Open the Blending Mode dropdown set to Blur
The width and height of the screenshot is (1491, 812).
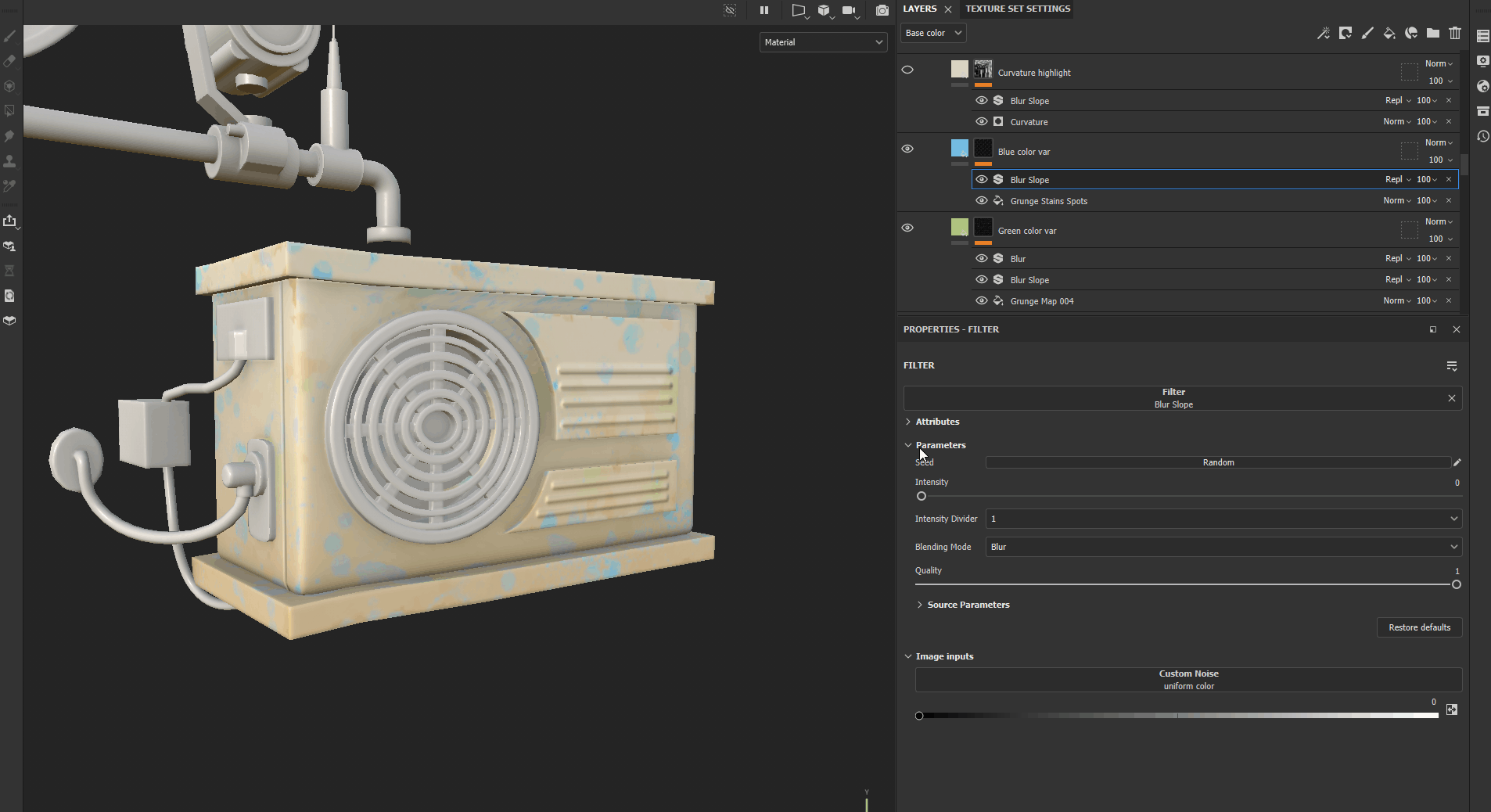tap(1223, 547)
